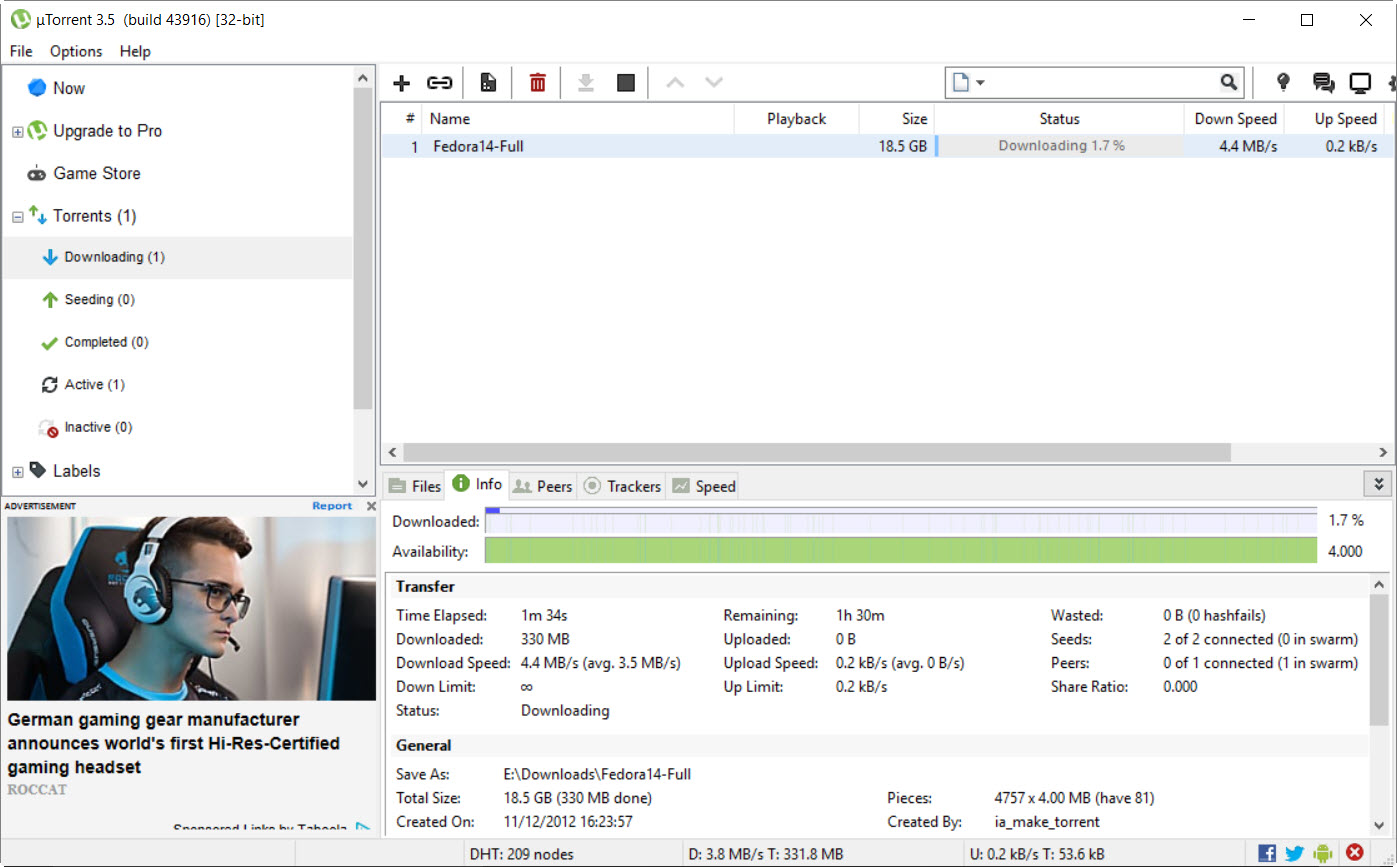Sort by Down Speed column header

[x=1235, y=119]
